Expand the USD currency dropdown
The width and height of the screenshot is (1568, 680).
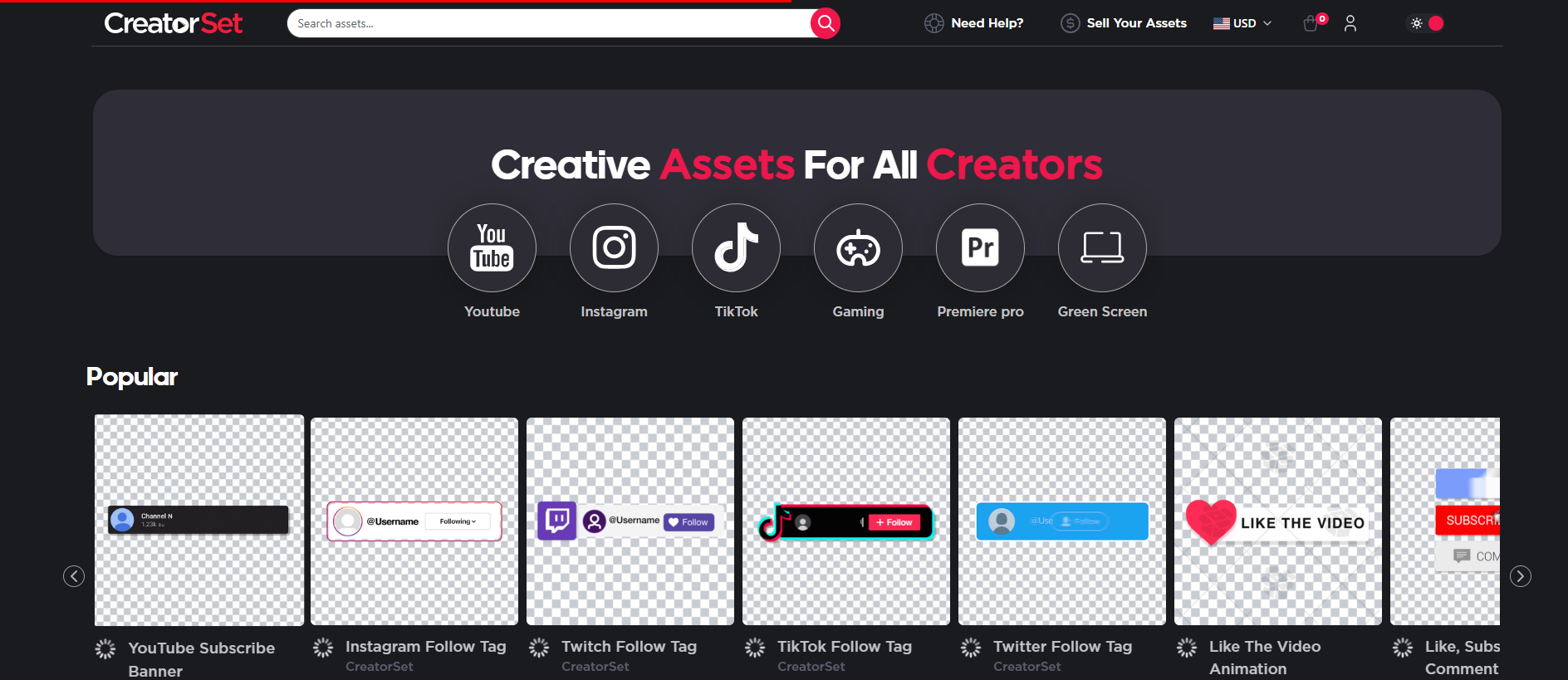tap(1242, 23)
